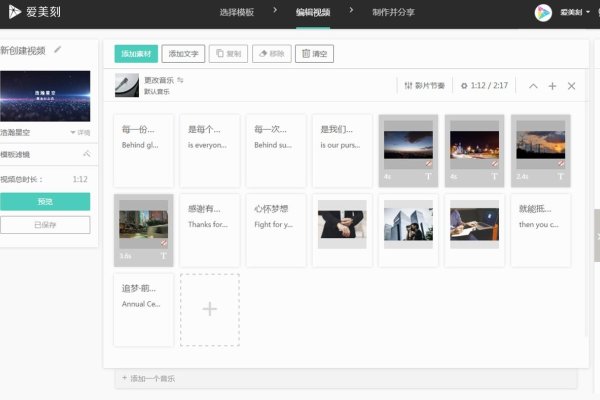Screen dimensions: 600x400
Task: Click the T text icon on the 2.4s clip
Action: (561, 176)
